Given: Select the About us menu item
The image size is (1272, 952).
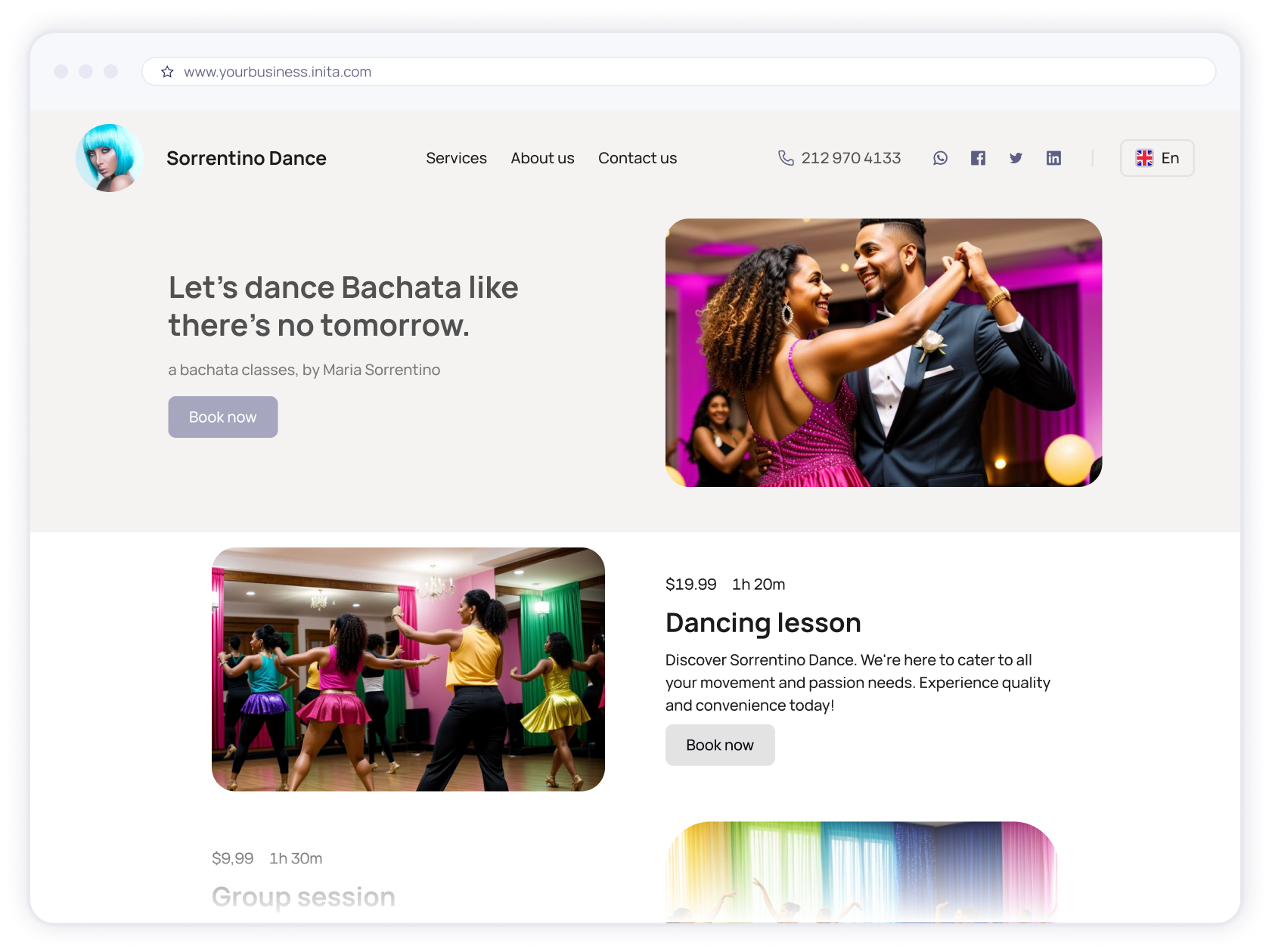Looking at the screenshot, I should [x=542, y=158].
